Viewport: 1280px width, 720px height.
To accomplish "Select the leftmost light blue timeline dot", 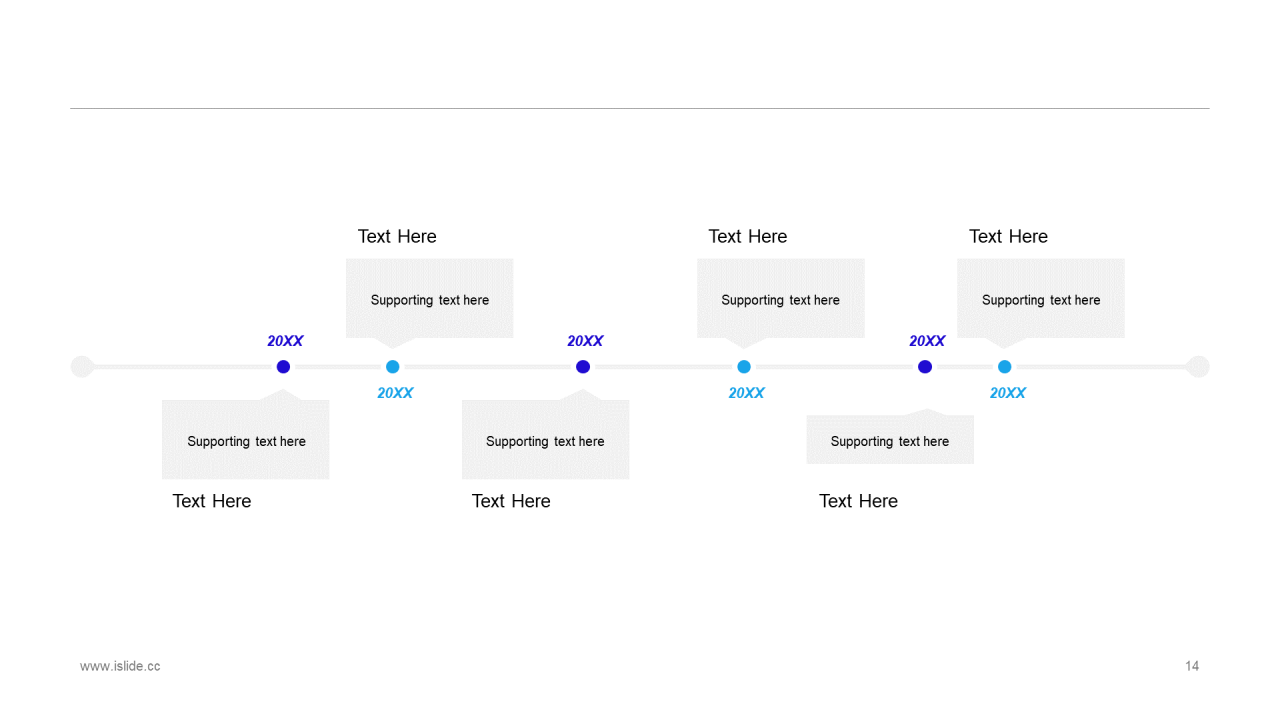I will pyautogui.click(x=393, y=367).
